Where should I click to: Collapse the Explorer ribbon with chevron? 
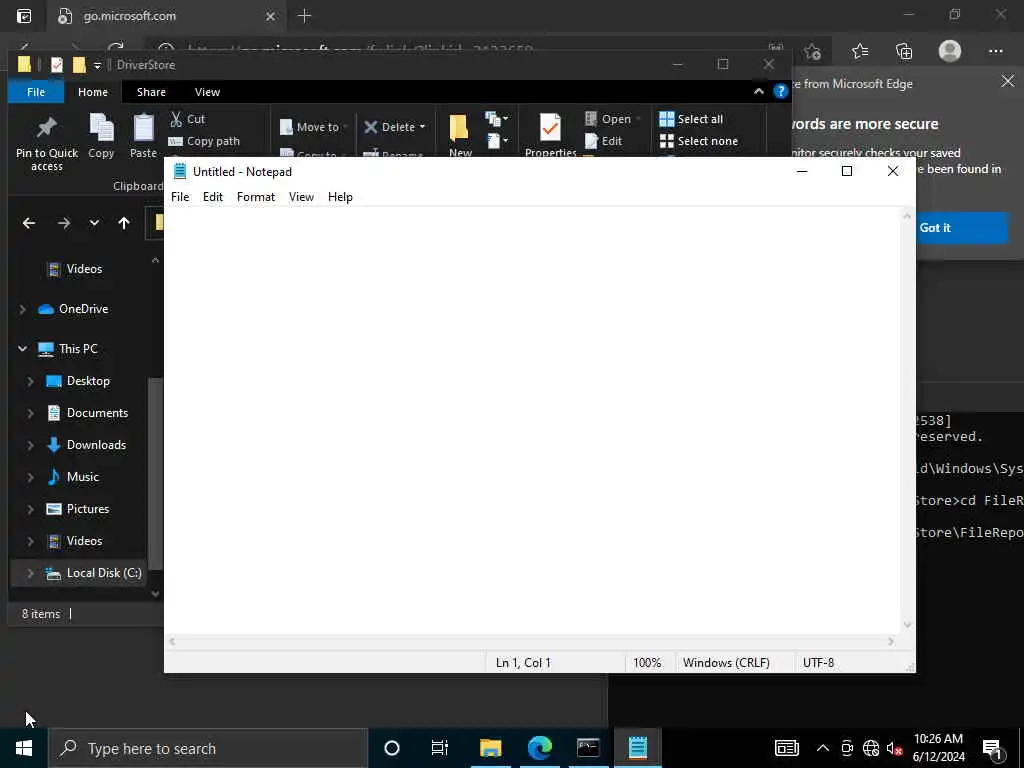[x=758, y=91]
